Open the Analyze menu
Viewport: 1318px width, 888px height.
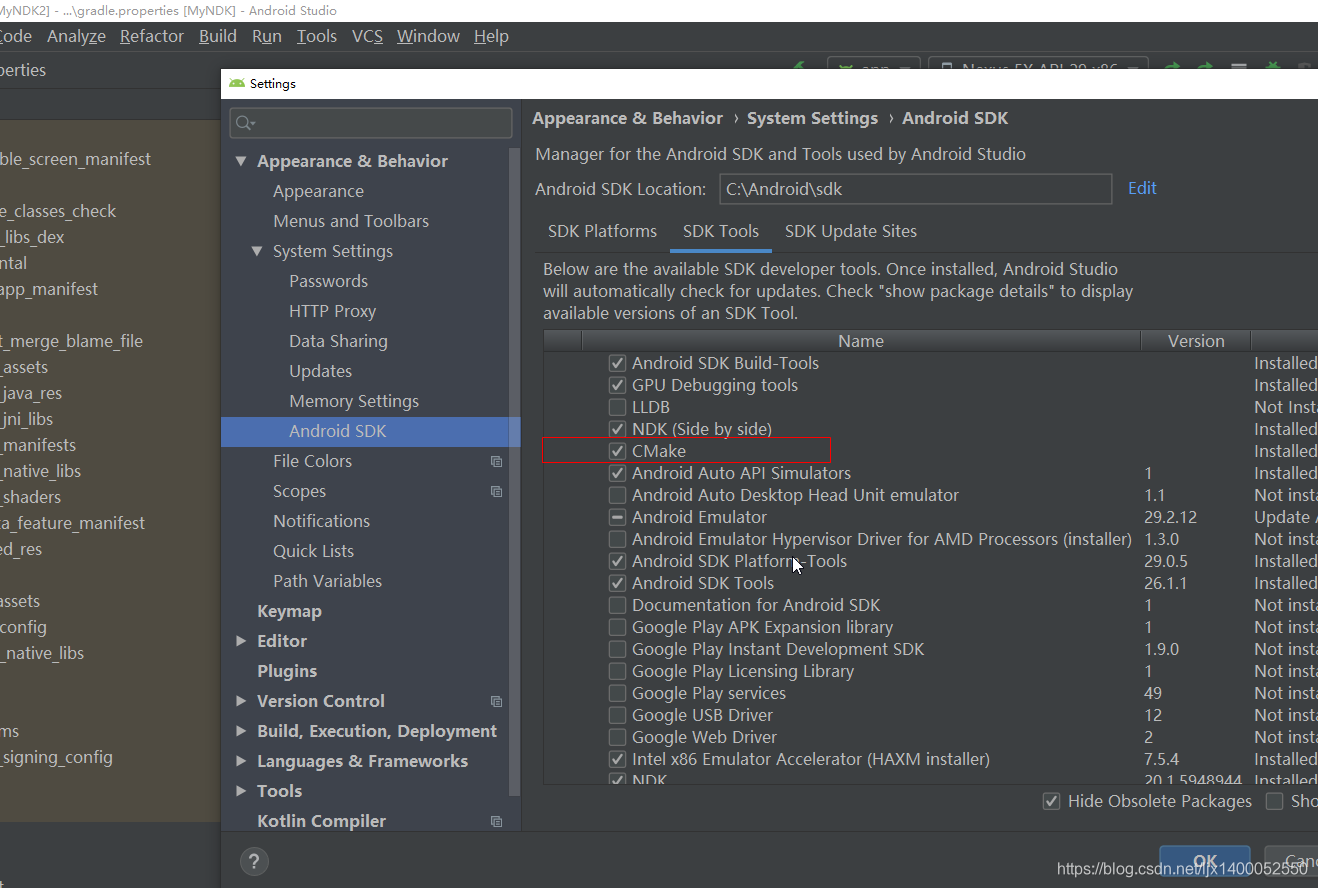[x=76, y=36]
